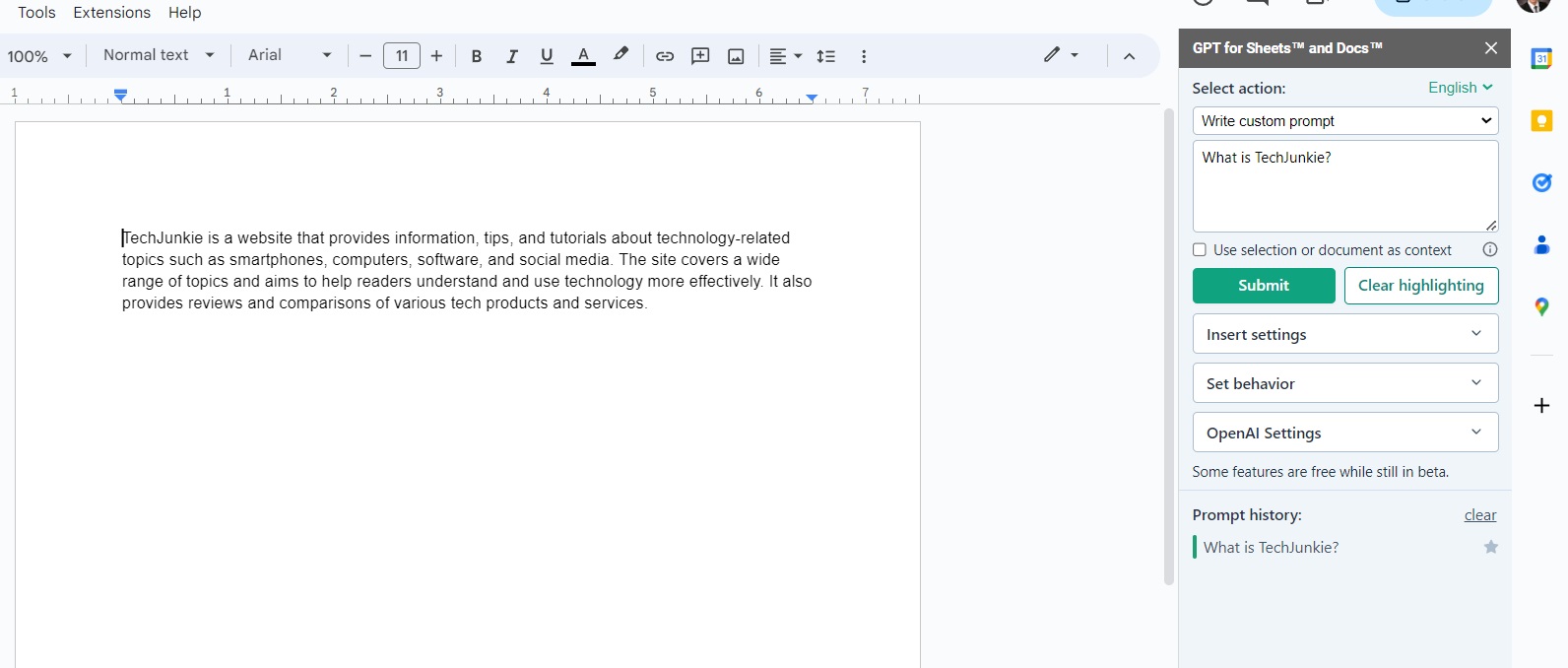Click the Clear highlighting button
The height and width of the screenshot is (668, 1568).
(1421, 286)
